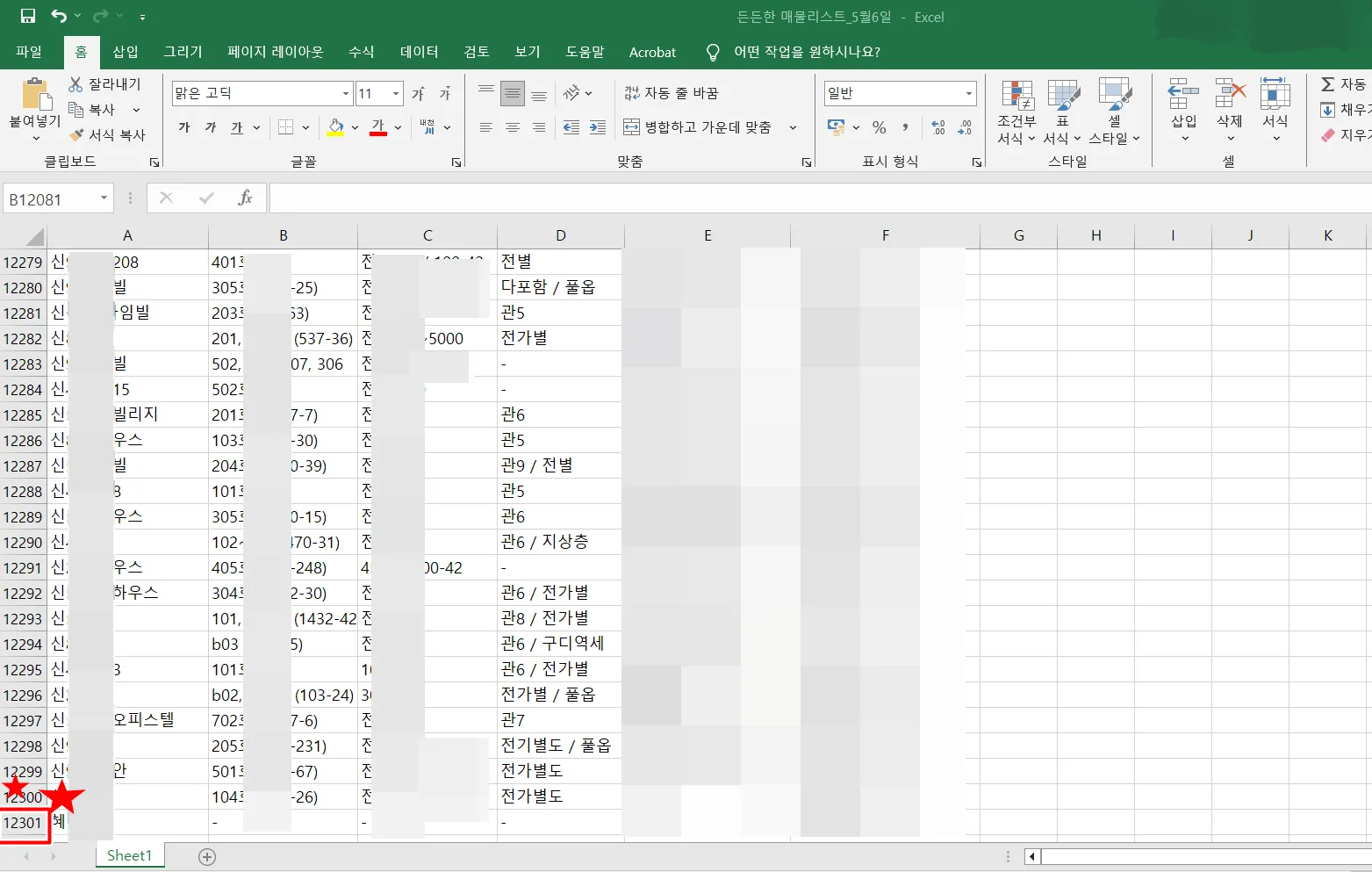The width and height of the screenshot is (1372, 872).
Task: Click the Cut (잘라내기) scissors icon
Action: click(x=76, y=84)
